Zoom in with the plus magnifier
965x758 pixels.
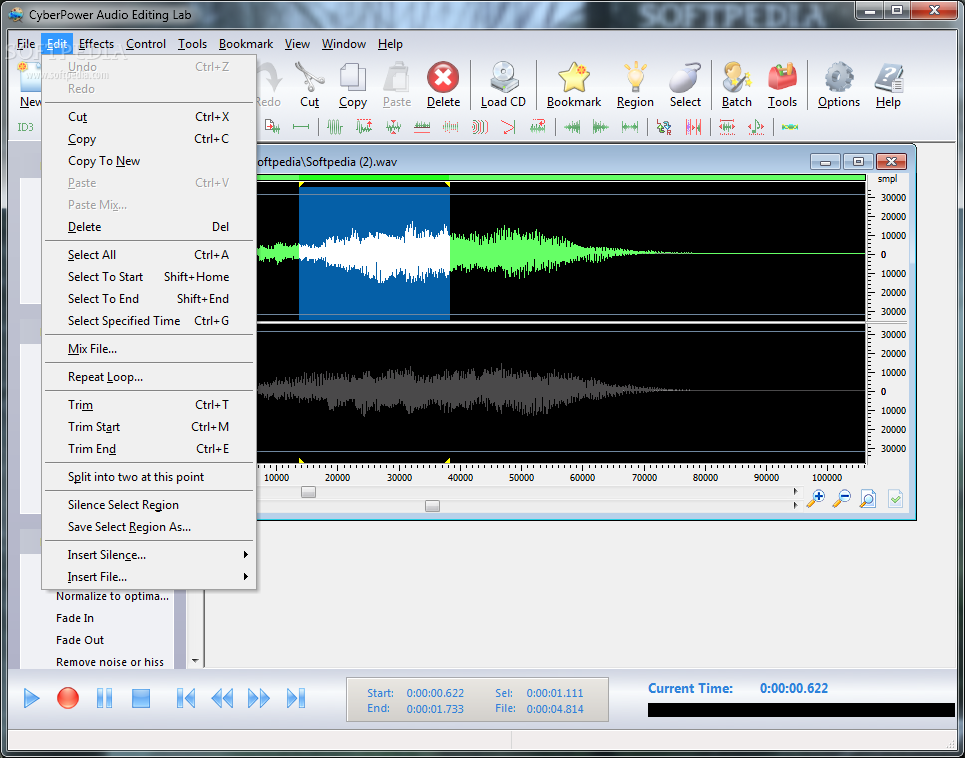pos(815,498)
